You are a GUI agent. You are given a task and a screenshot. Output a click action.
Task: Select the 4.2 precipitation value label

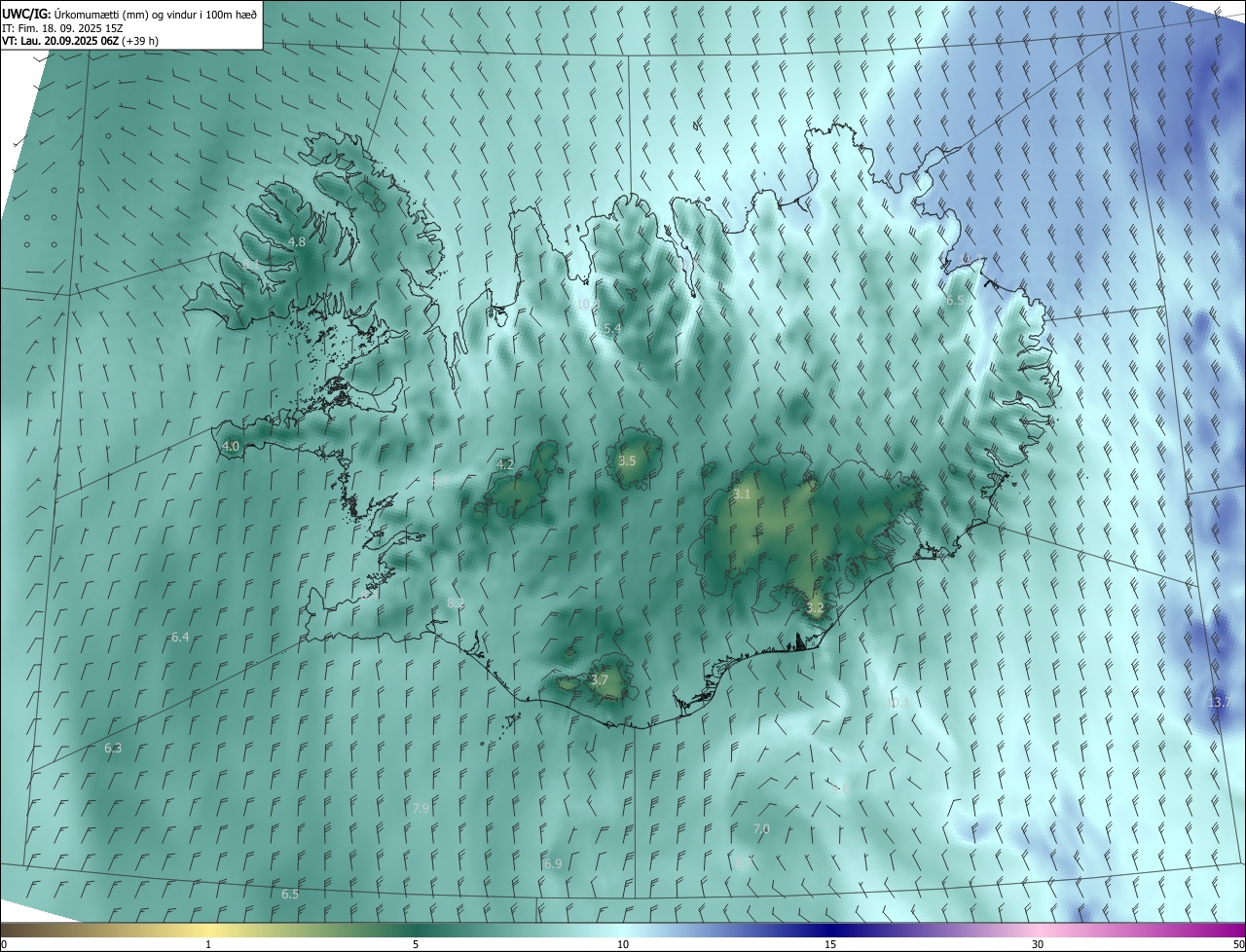[505, 464]
